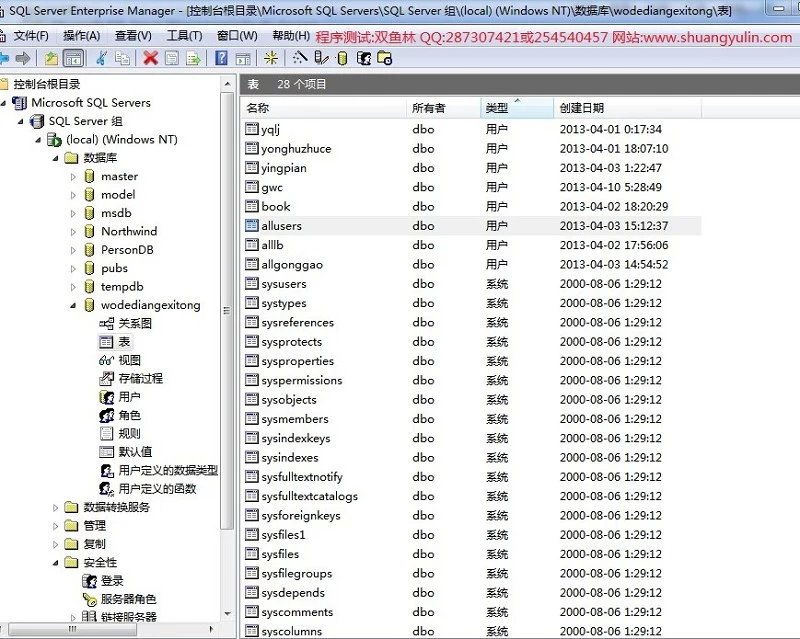Sort by the 类型 column header
This screenshot has width=800, height=639.
tap(517, 108)
